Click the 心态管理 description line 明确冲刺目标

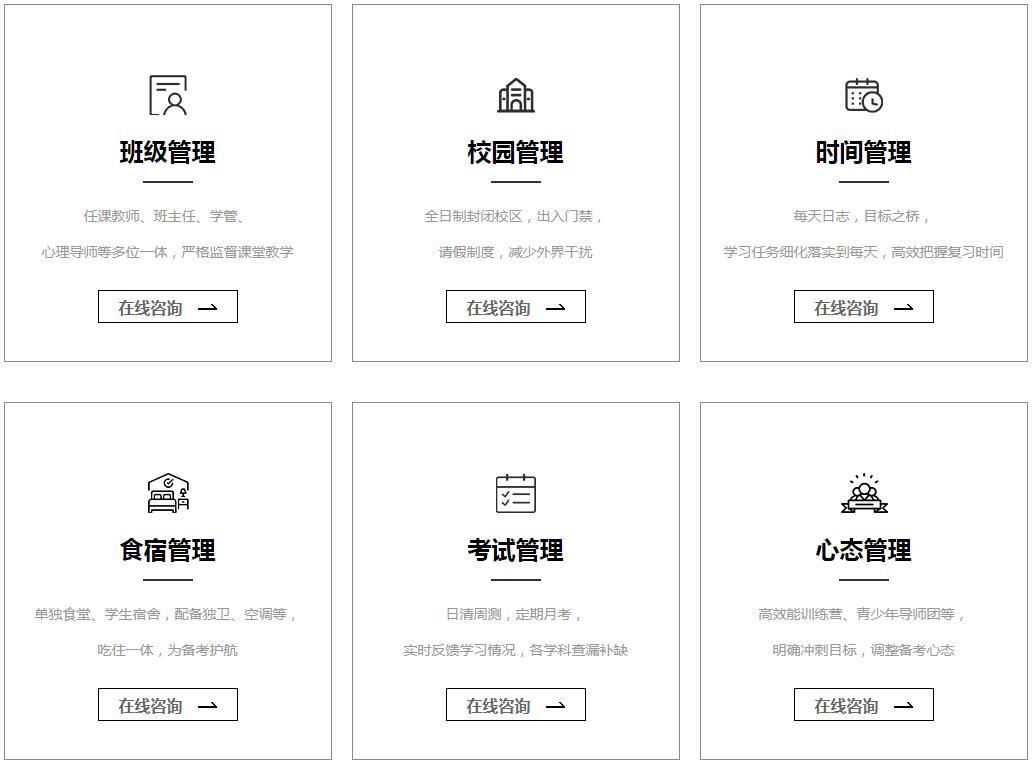pos(863,650)
